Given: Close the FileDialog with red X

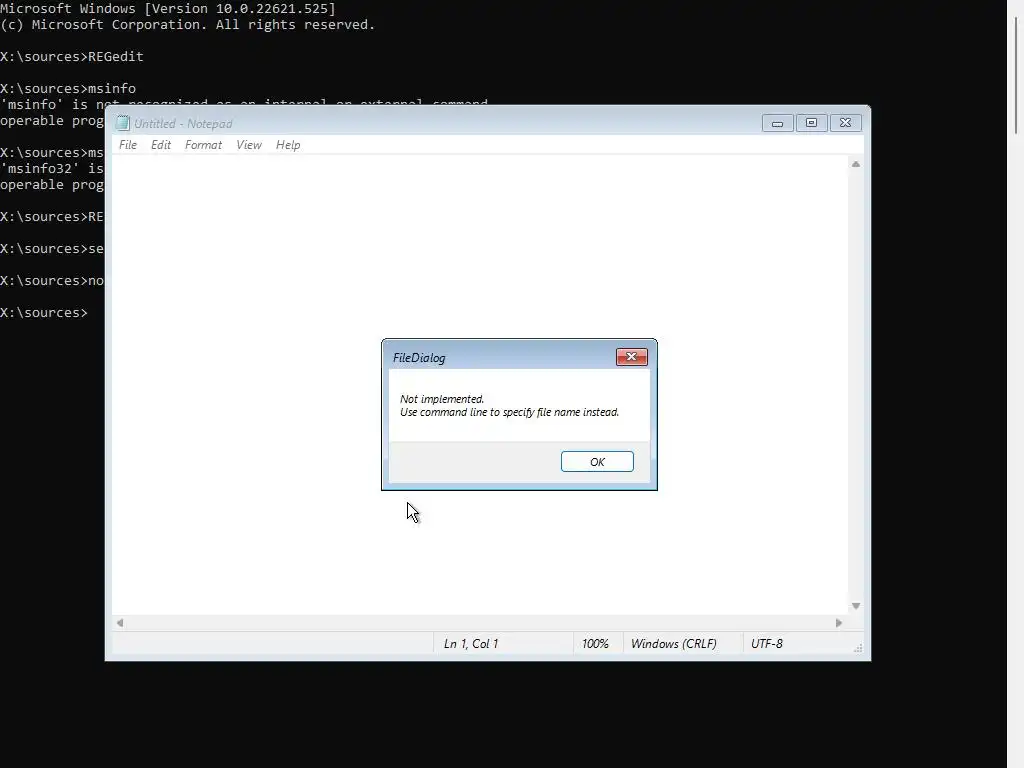Looking at the screenshot, I should pyautogui.click(x=632, y=357).
